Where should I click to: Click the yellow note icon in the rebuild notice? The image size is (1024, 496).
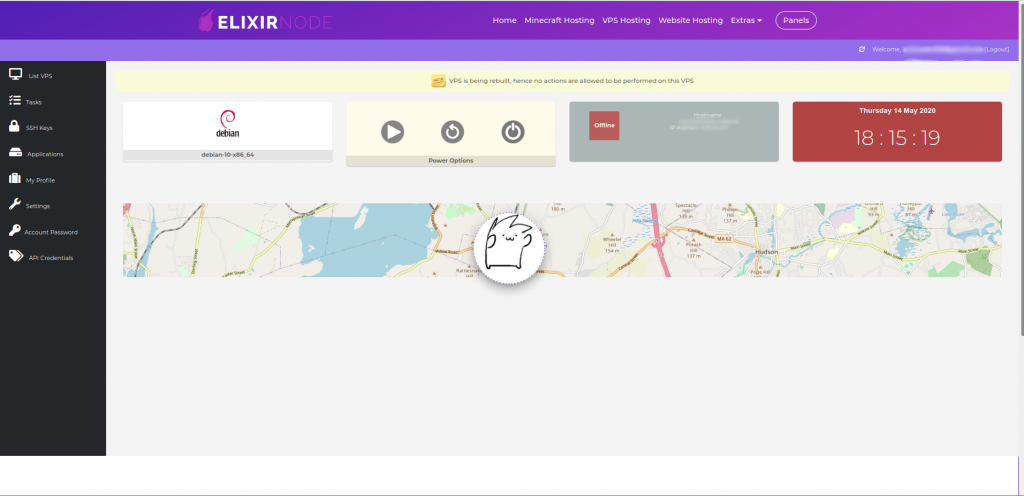tap(438, 81)
